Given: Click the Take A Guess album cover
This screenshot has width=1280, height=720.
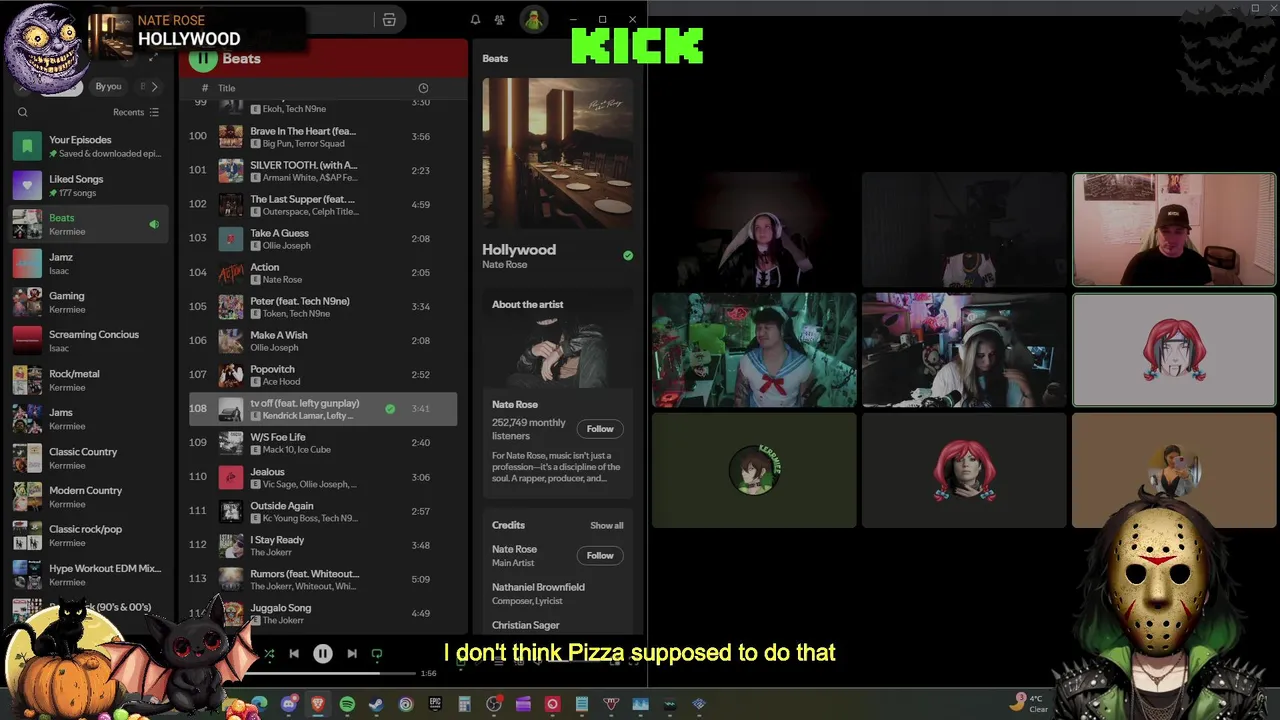Looking at the screenshot, I should 231,239.
